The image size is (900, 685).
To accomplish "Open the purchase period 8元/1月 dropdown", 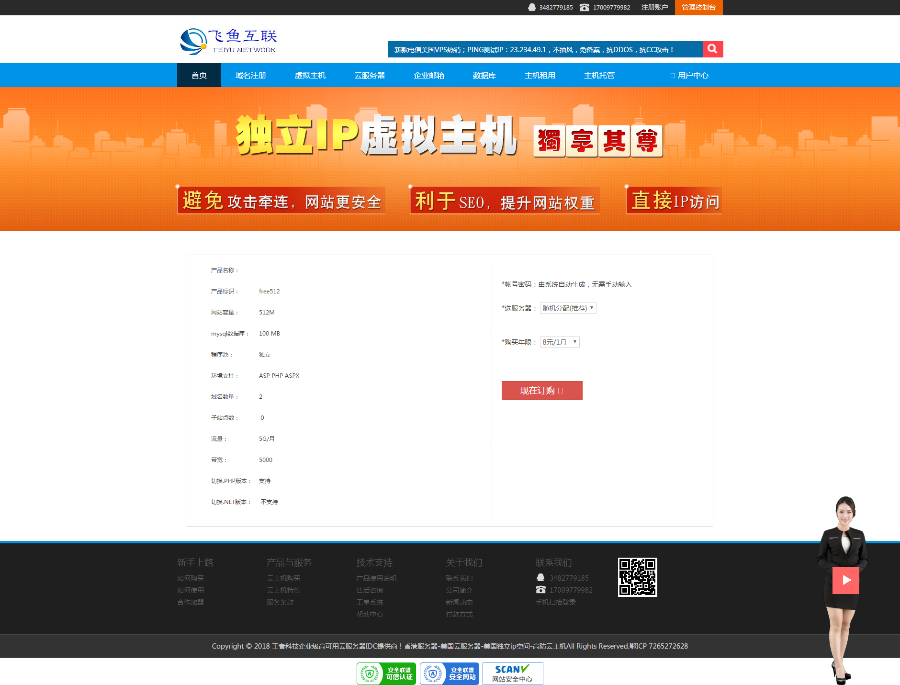I will pos(560,342).
